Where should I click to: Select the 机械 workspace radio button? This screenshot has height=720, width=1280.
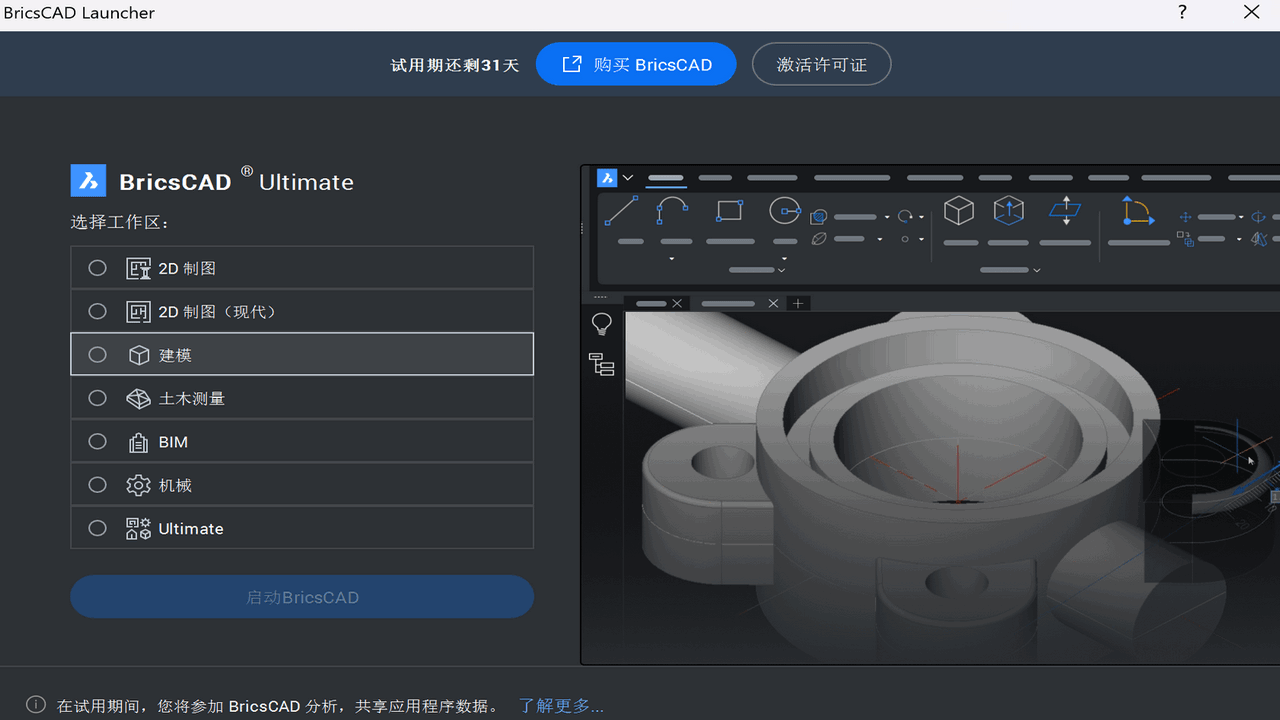(97, 485)
